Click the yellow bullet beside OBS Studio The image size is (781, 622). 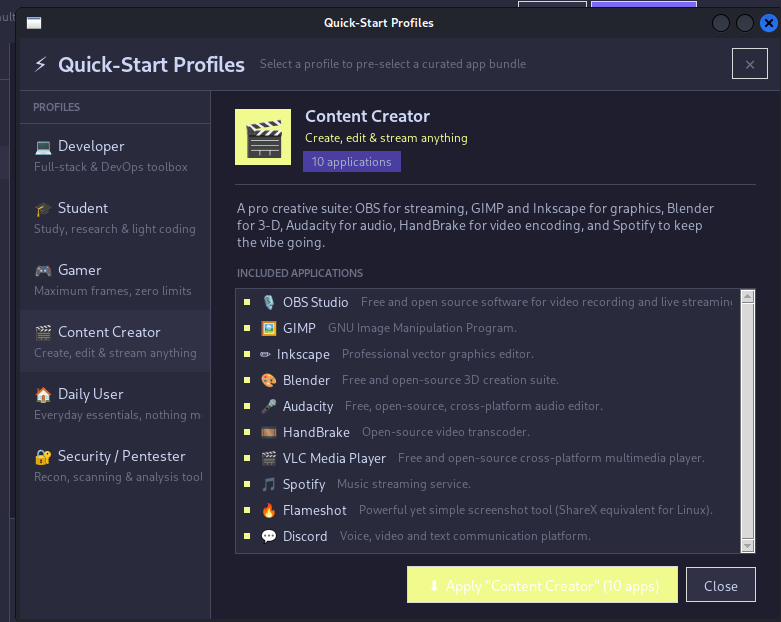[x=247, y=302]
